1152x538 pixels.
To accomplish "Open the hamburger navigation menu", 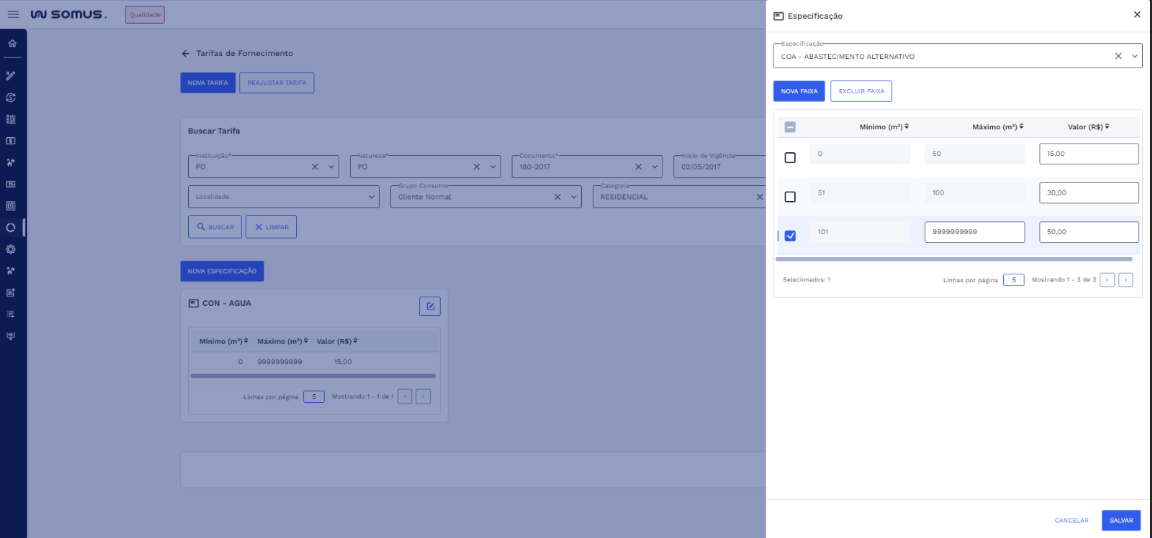I will [x=13, y=15].
